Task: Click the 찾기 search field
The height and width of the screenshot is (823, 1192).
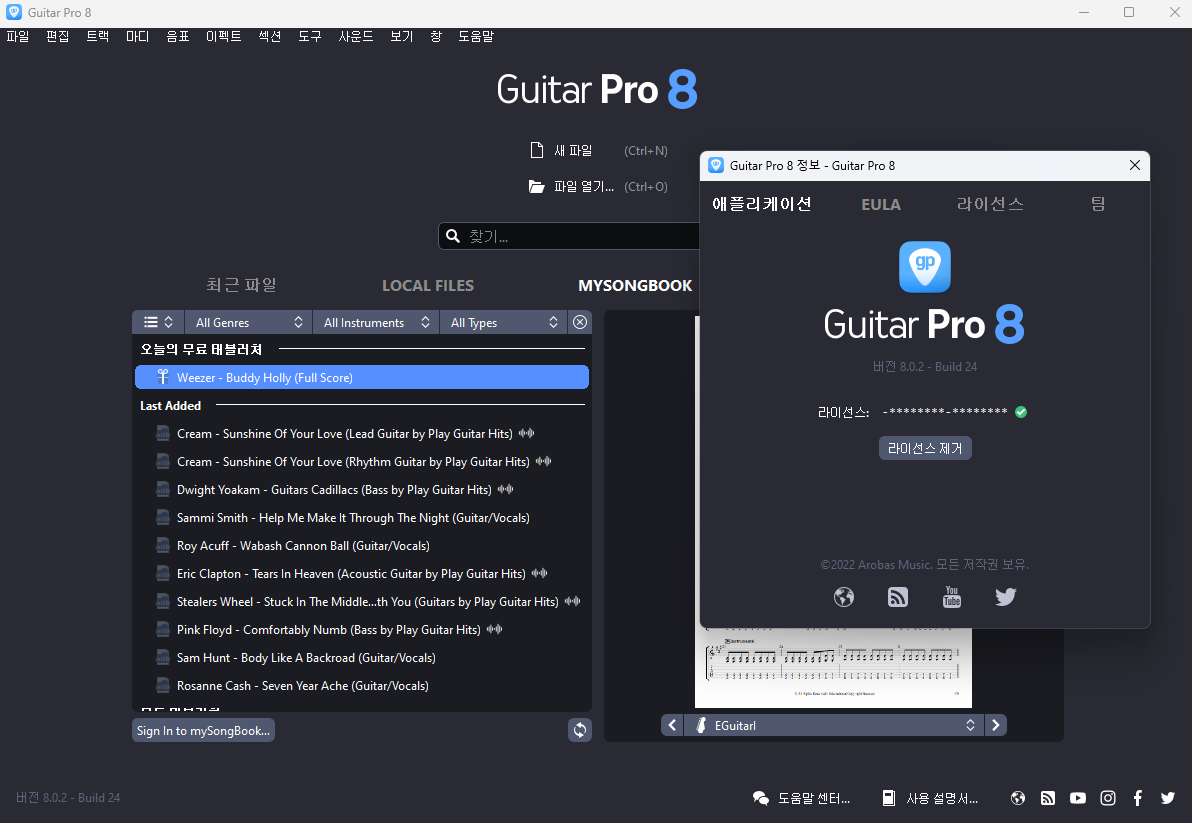Action: [569, 236]
